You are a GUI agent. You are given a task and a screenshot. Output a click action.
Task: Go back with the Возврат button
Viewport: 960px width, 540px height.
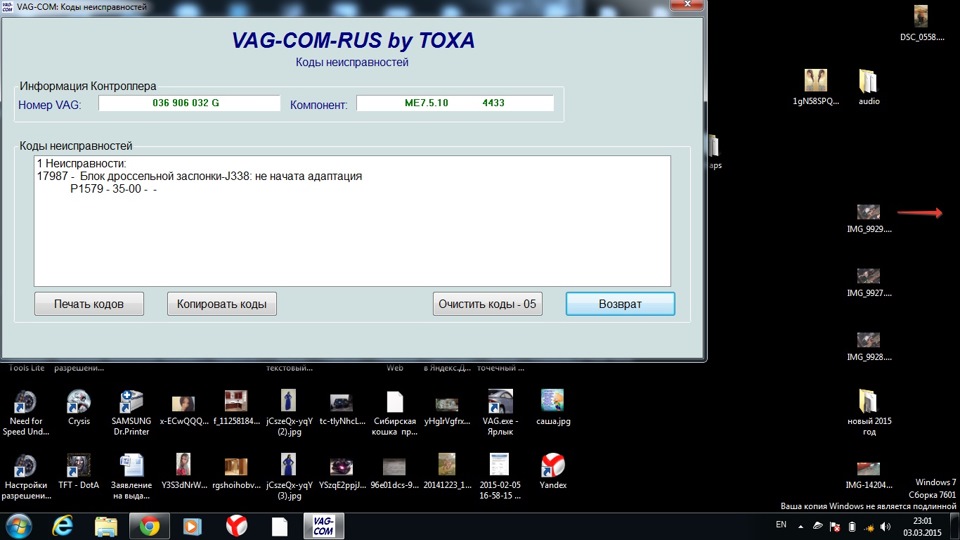620,304
